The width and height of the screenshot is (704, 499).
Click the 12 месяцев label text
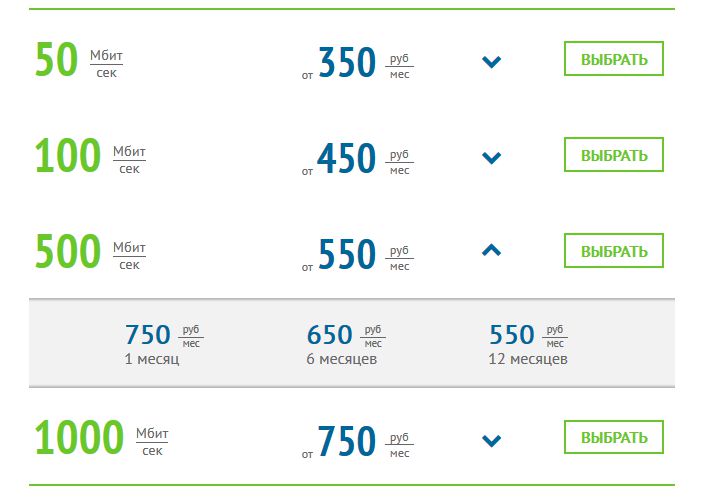coord(528,359)
